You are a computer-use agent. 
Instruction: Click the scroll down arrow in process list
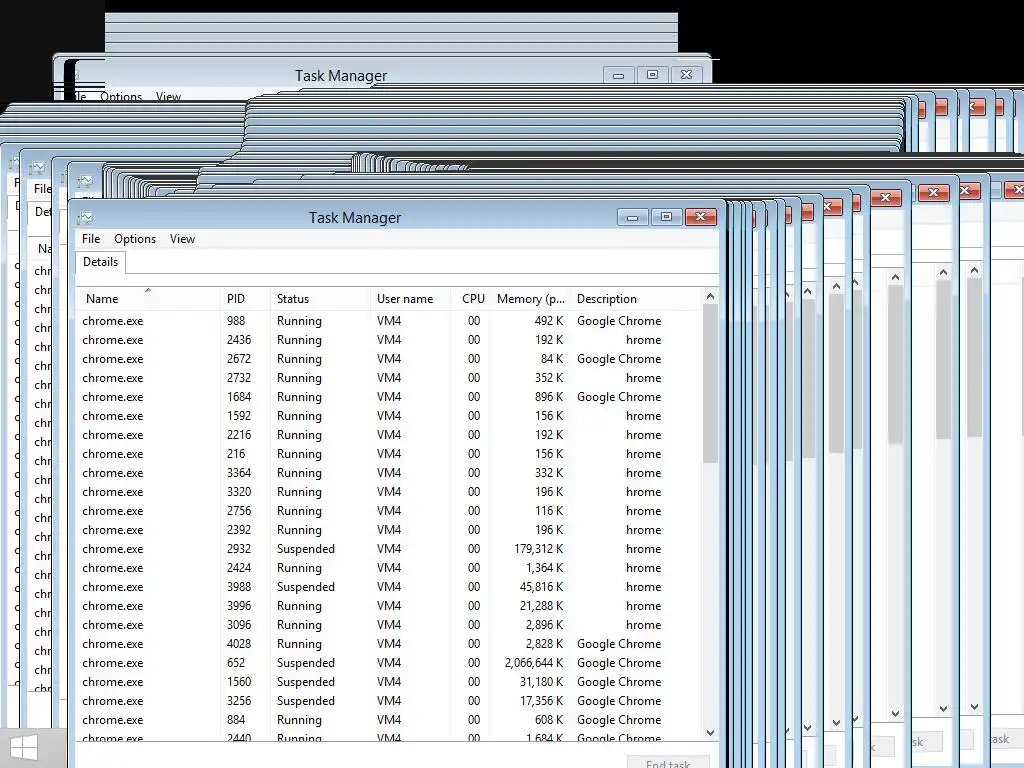pyautogui.click(x=711, y=733)
